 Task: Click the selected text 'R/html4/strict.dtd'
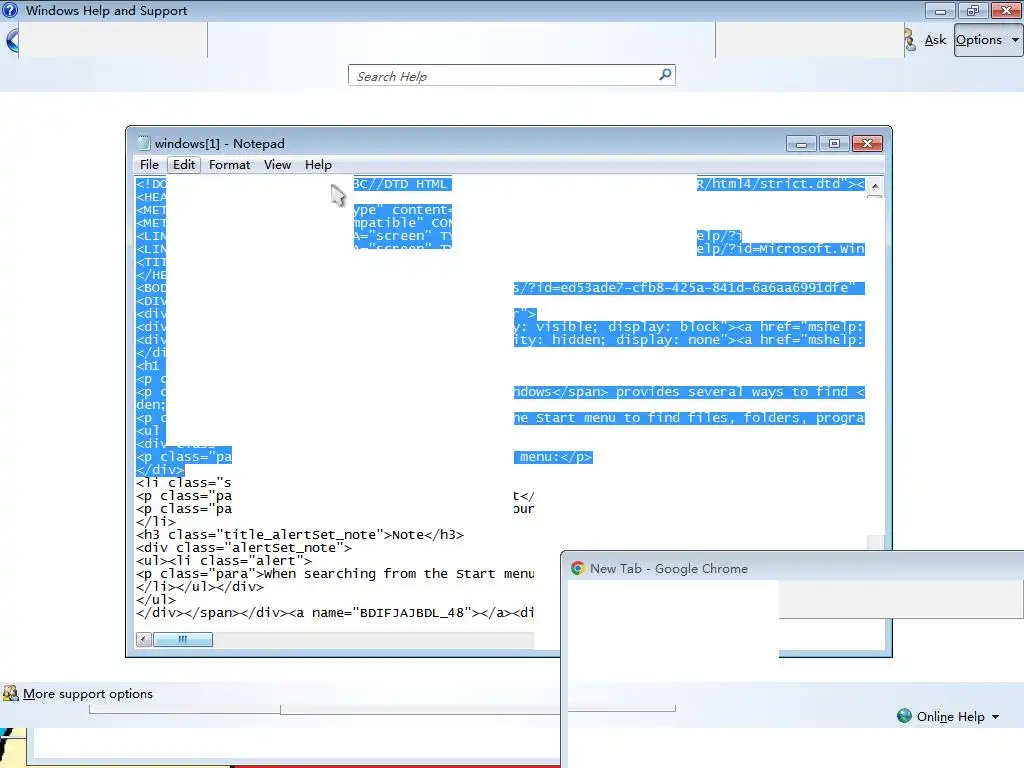click(x=768, y=184)
